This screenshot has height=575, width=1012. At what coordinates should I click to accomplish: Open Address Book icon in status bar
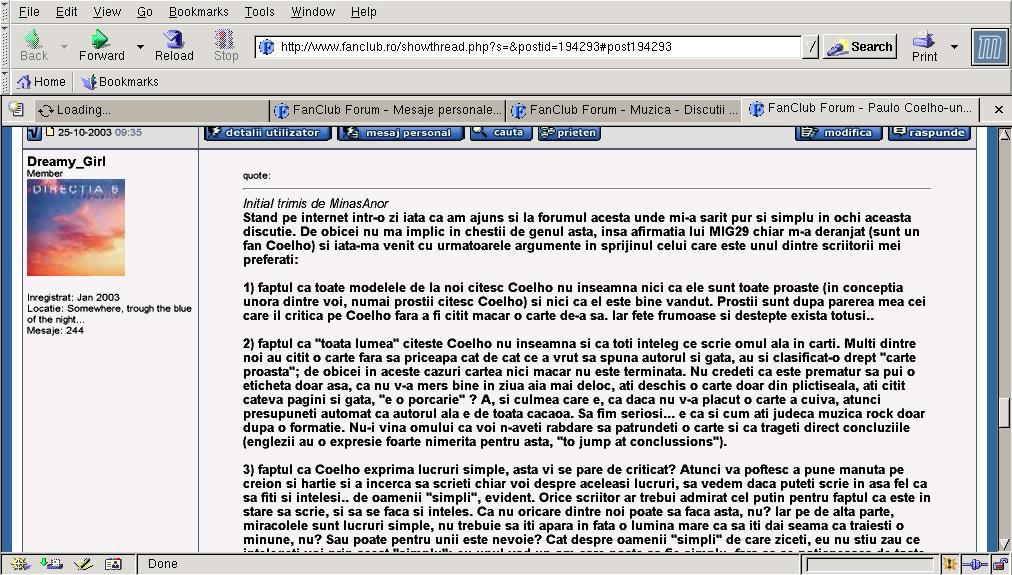(113, 564)
